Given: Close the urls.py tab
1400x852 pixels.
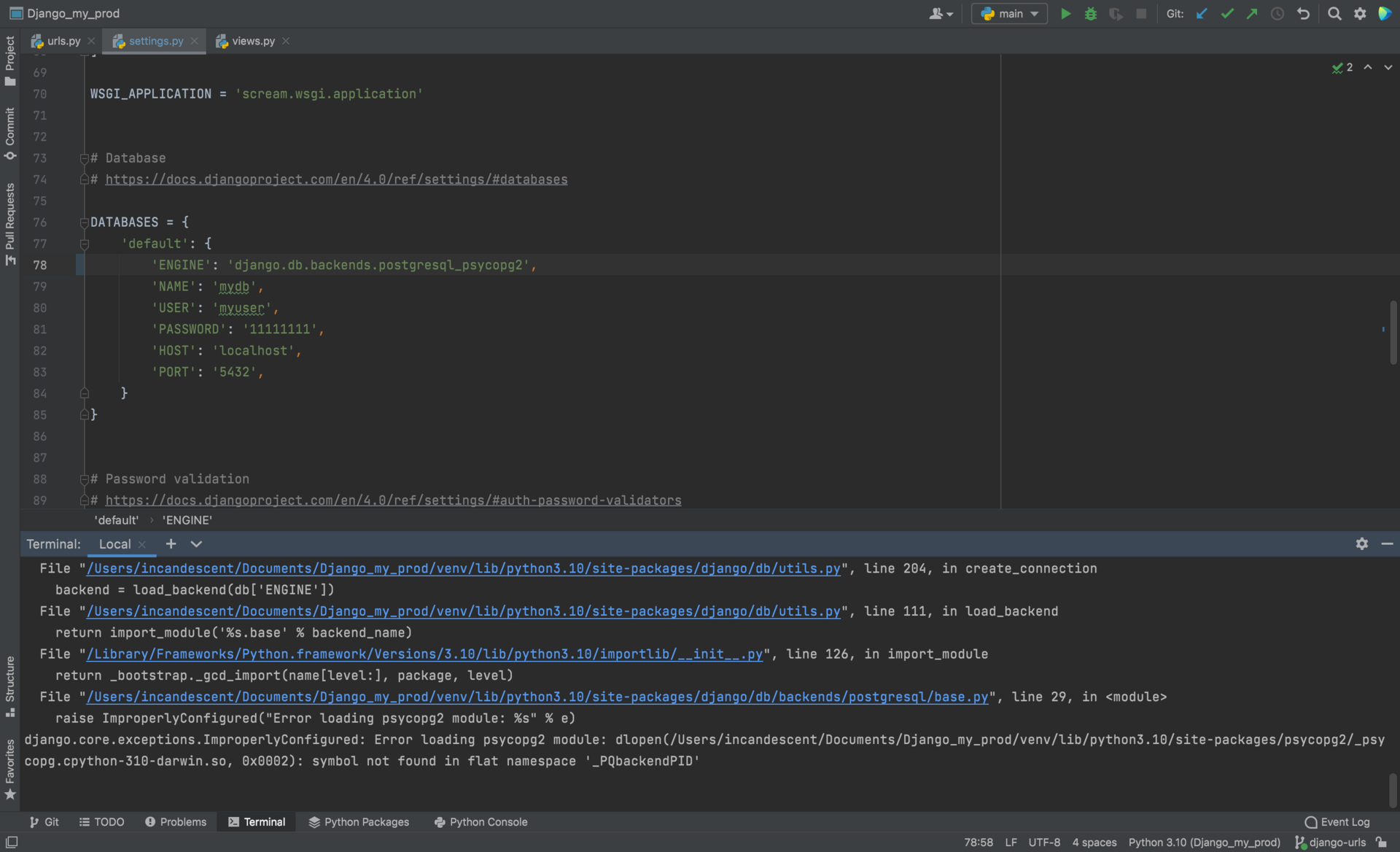Looking at the screenshot, I should tap(91, 41).
